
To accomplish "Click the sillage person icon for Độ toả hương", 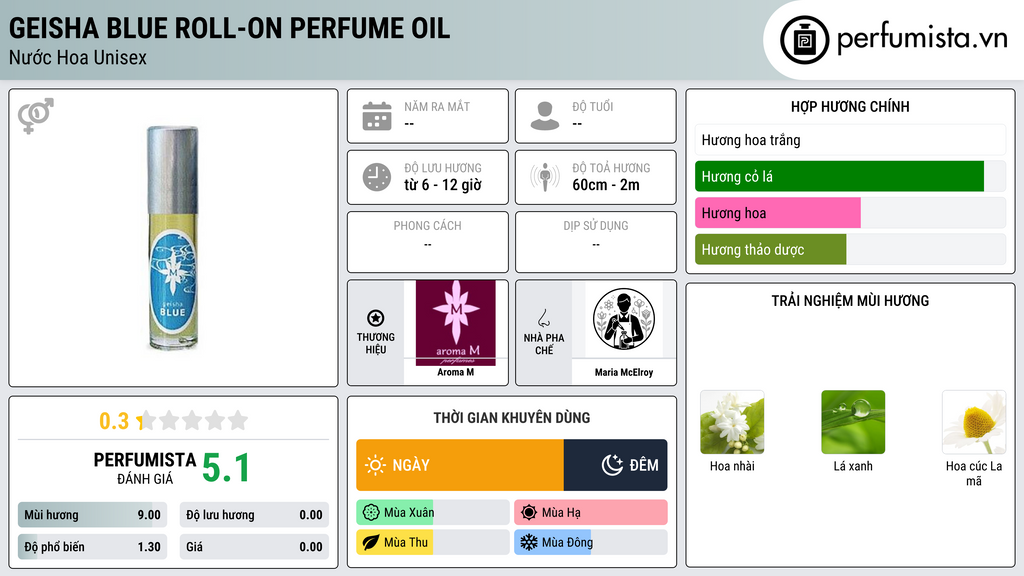I will (545, 177).
